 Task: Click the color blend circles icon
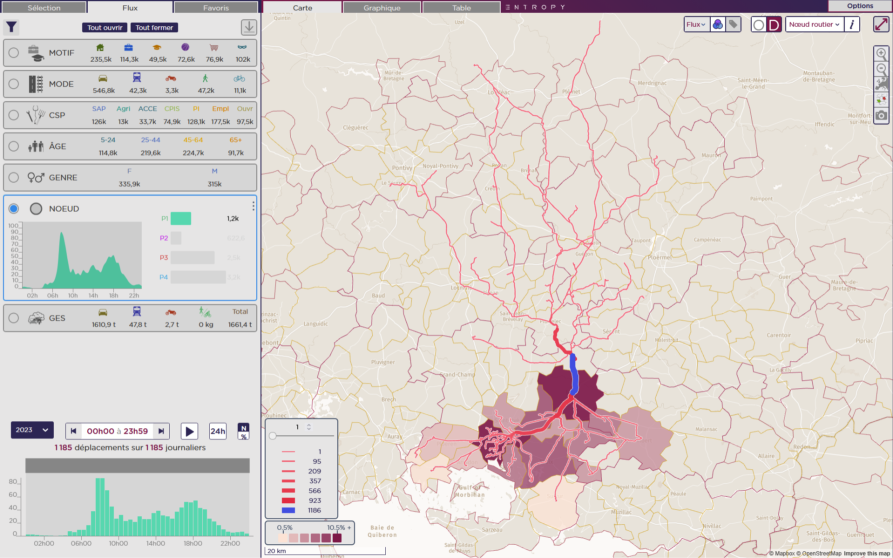[718, 24]
